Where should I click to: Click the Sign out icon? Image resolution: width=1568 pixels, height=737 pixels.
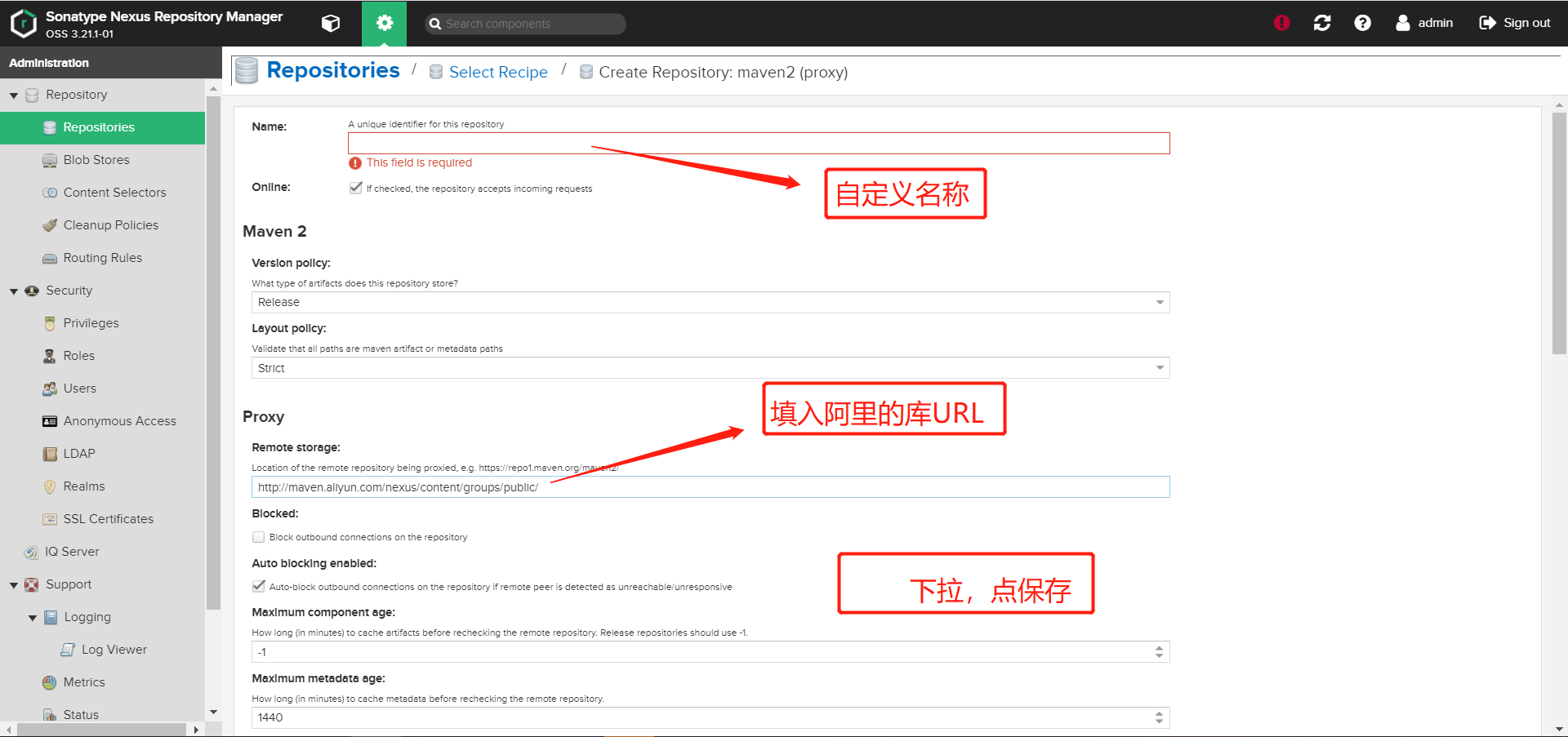[1488, 23]
